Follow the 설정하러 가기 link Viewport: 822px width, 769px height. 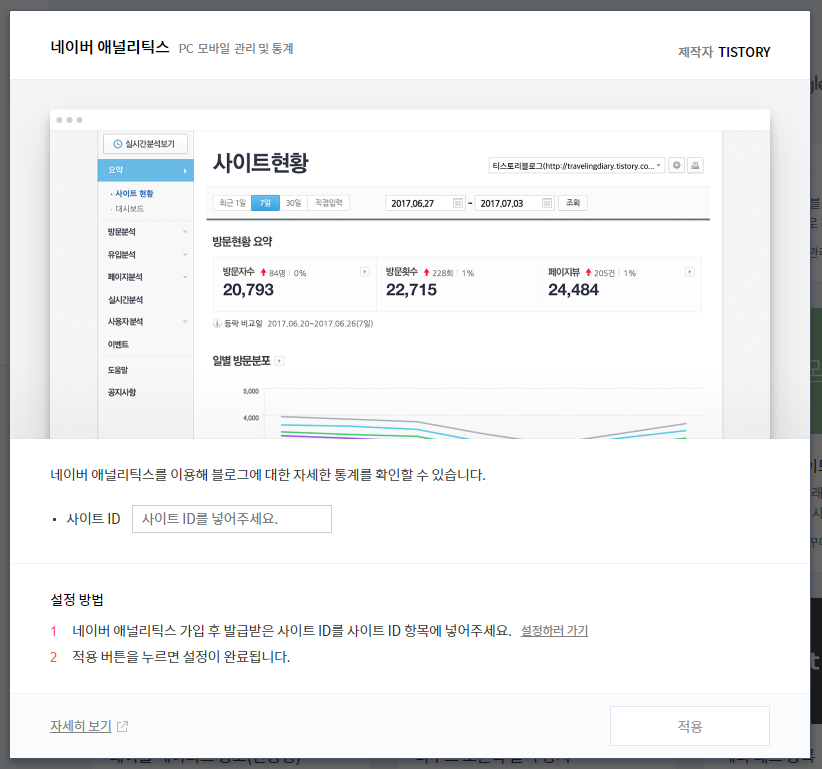click(x=554, y=631)
